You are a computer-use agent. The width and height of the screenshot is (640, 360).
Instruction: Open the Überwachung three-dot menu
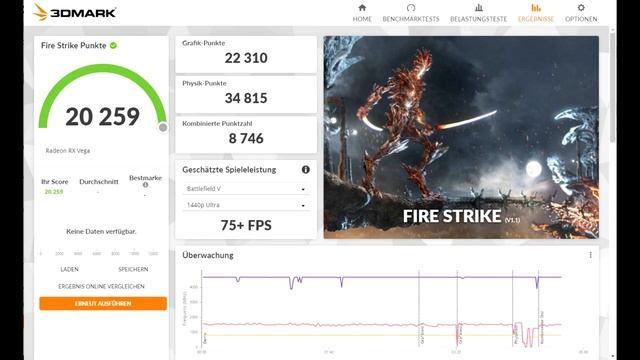[590, 255]
